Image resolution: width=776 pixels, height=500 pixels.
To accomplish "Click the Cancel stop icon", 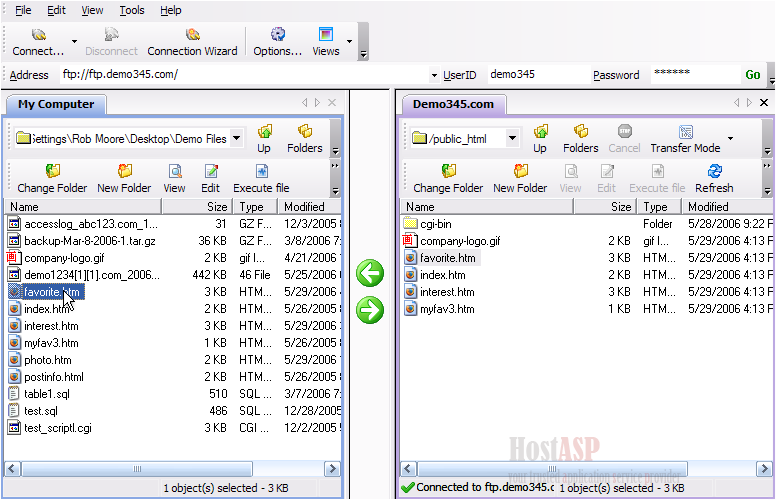I will tap(624, 139).
